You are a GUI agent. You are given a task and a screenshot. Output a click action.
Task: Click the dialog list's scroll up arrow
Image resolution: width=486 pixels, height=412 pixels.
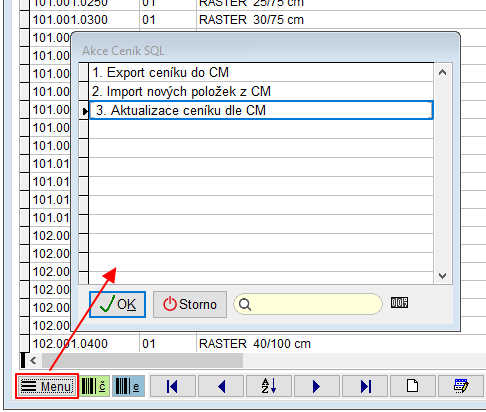pyautogui.click(x=442, y=72)
